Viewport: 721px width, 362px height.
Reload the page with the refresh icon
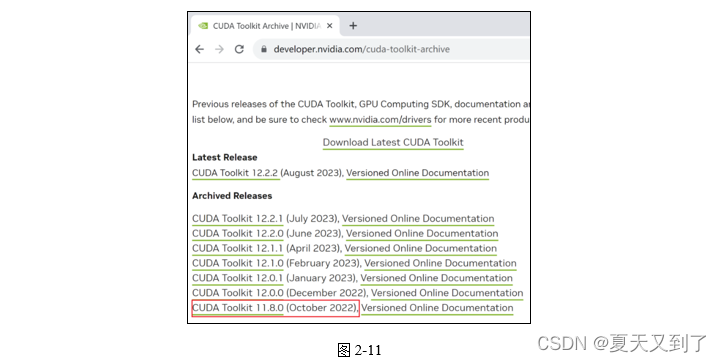pos(239,49)
